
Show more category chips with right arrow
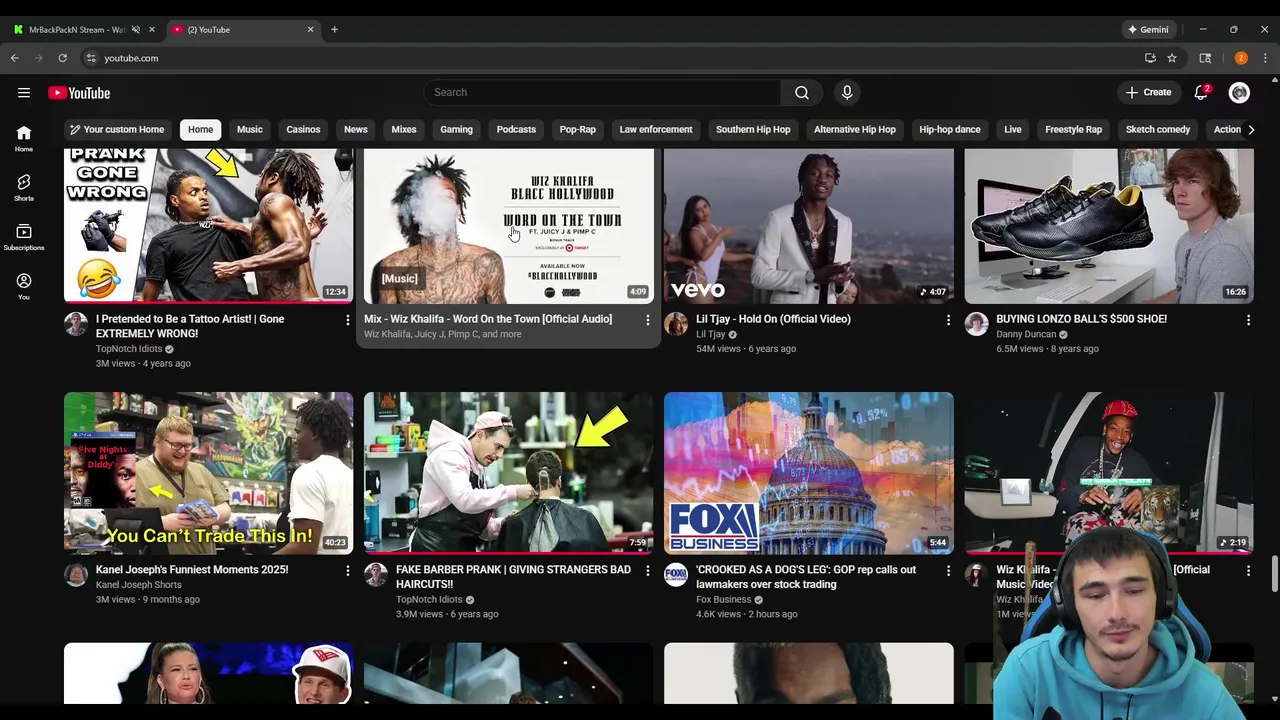[x=1250, y=129]
